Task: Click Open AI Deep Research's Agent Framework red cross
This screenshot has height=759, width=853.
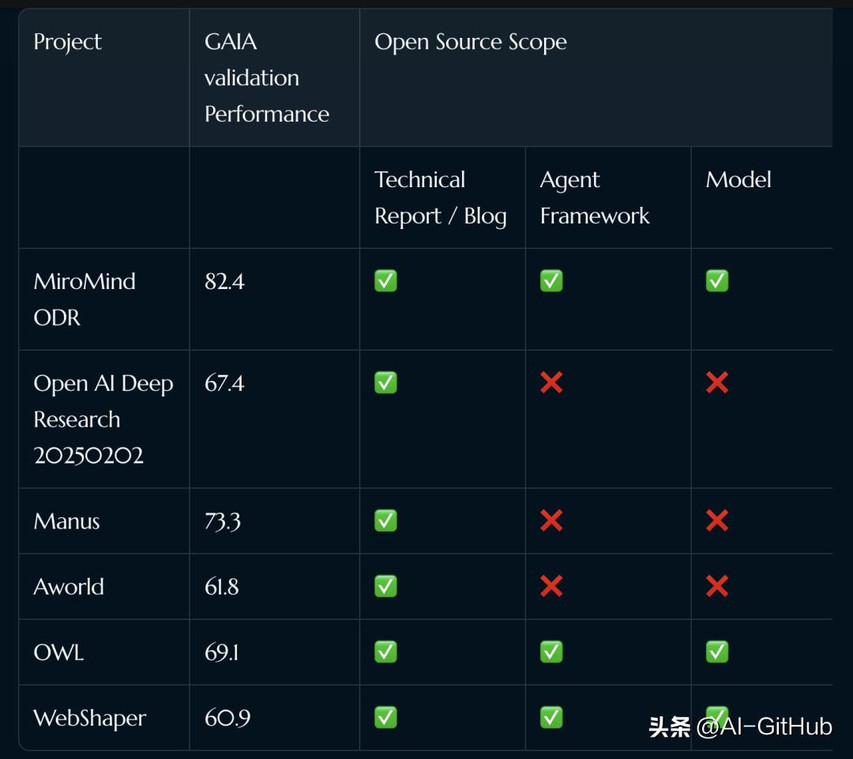Action: click(x=551, y=382)
